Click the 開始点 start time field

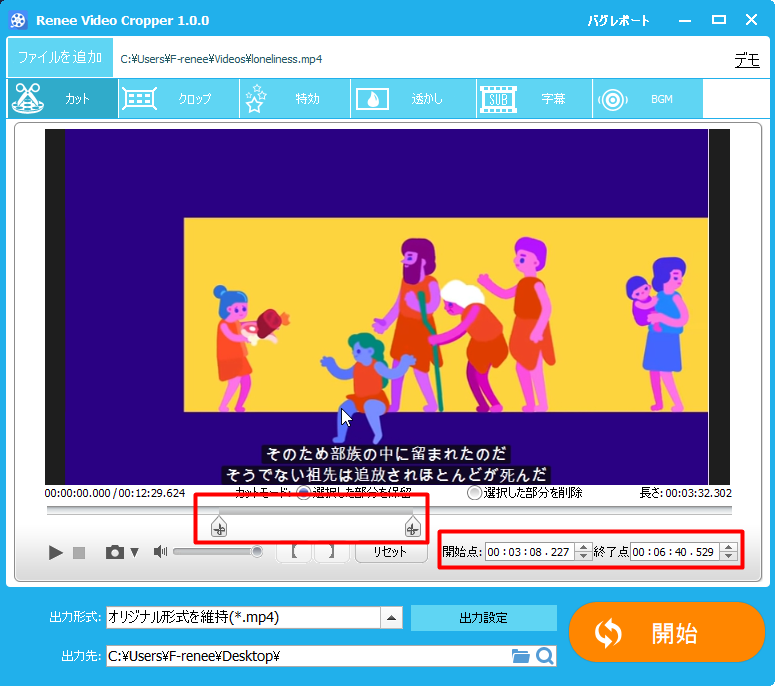point(529,552)
